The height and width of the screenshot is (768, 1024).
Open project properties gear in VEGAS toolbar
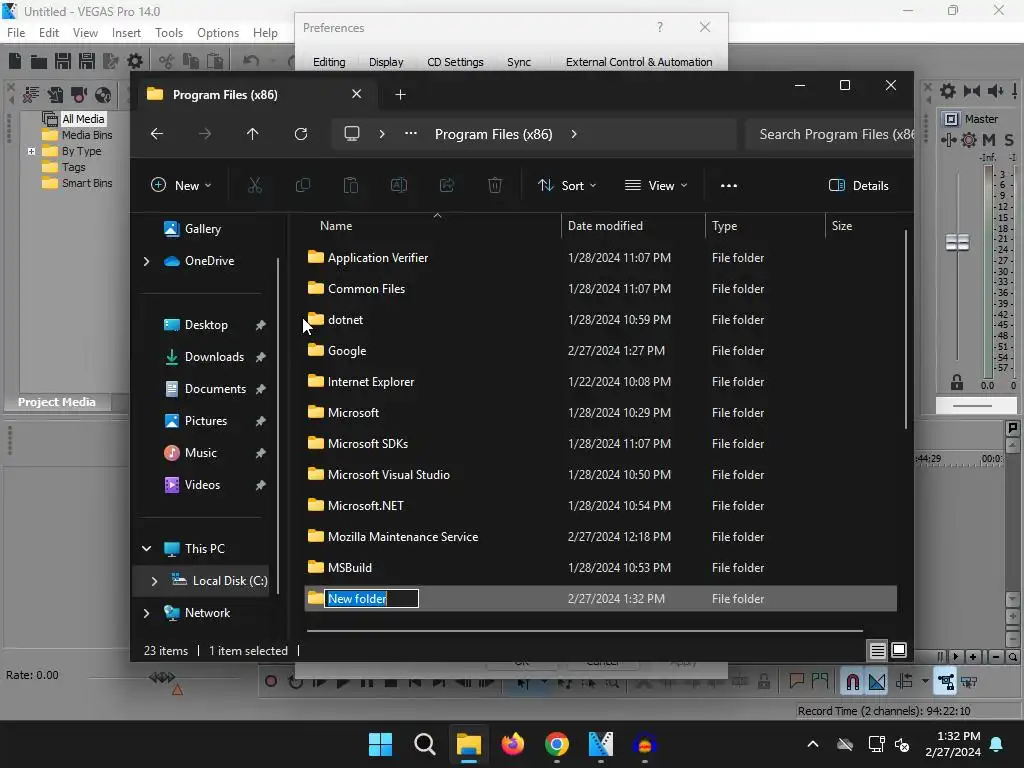pos(135,61)
